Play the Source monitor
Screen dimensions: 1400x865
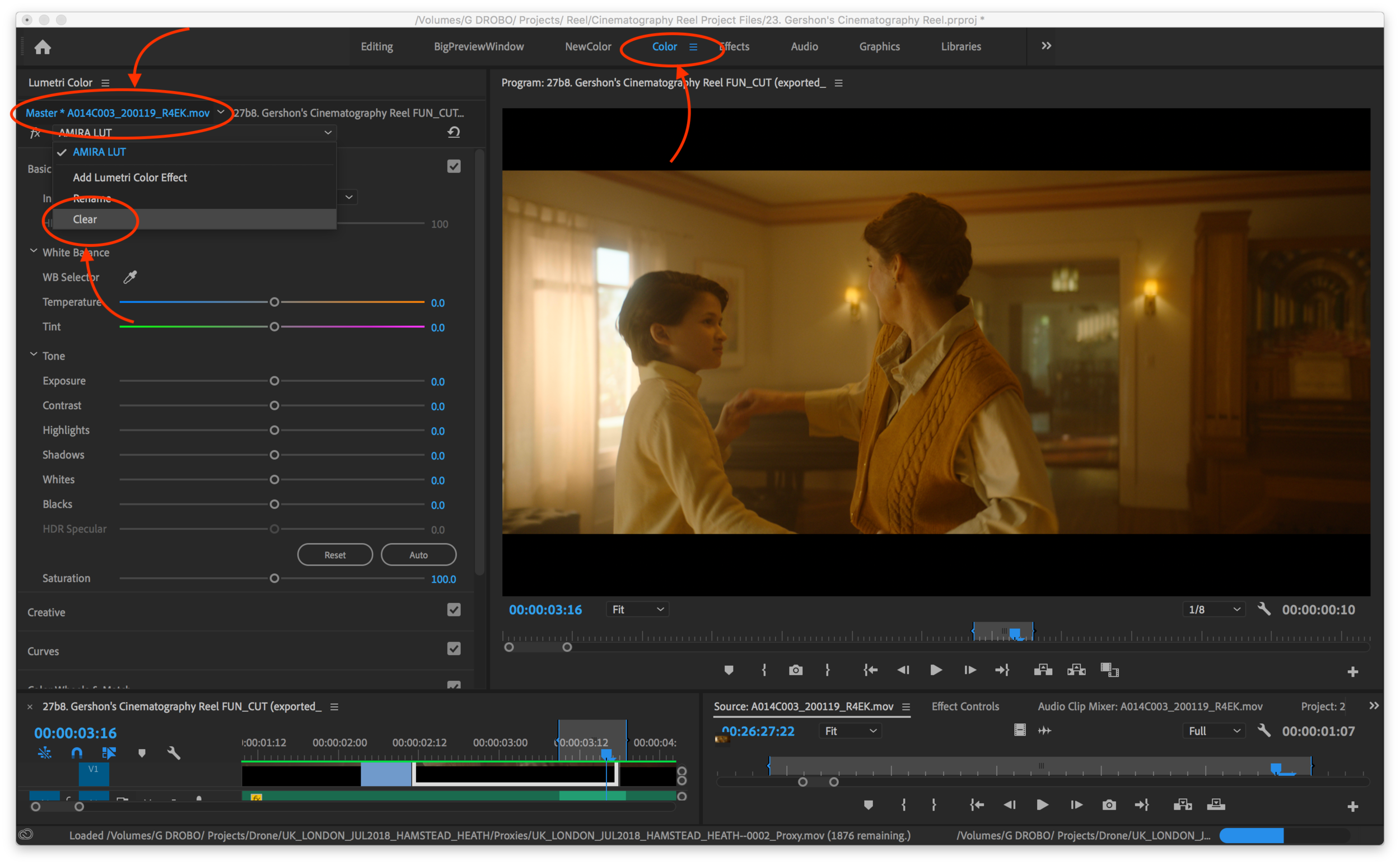click(1042, 805)
